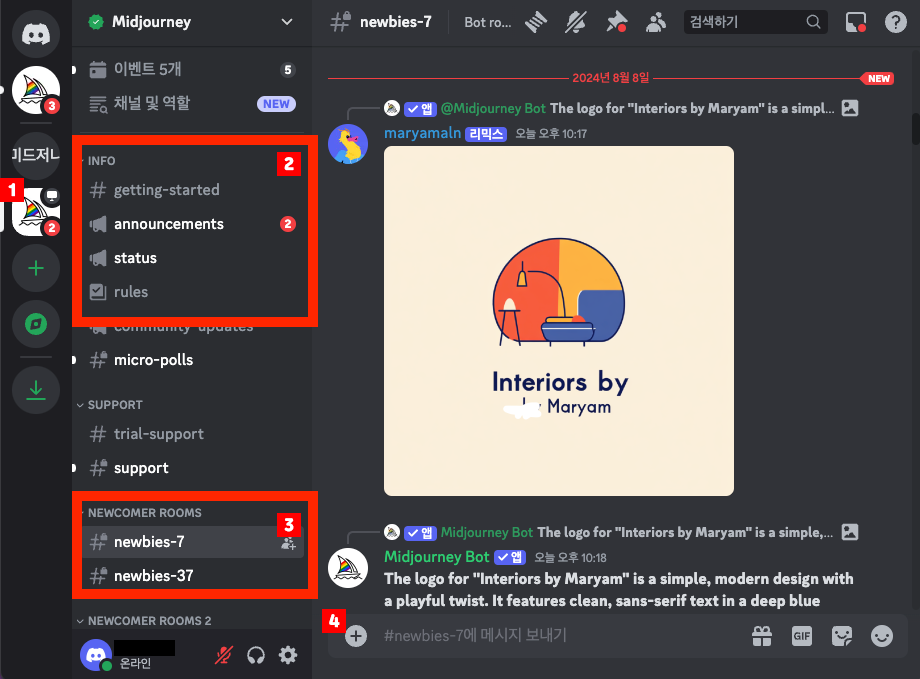Screen dimensions: 920x679
Task: Toggle headphones deafen in user panel
Action: tap(256, 655)
